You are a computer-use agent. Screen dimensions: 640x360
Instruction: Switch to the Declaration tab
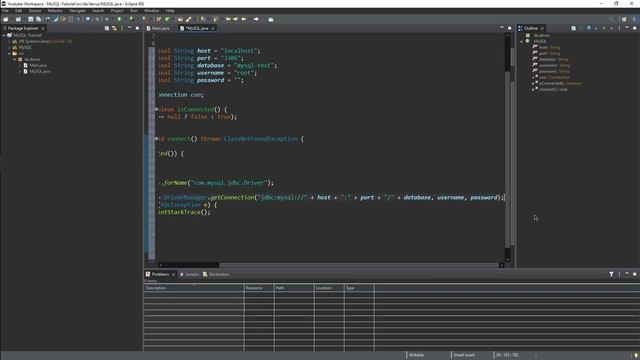pos(216,274)
